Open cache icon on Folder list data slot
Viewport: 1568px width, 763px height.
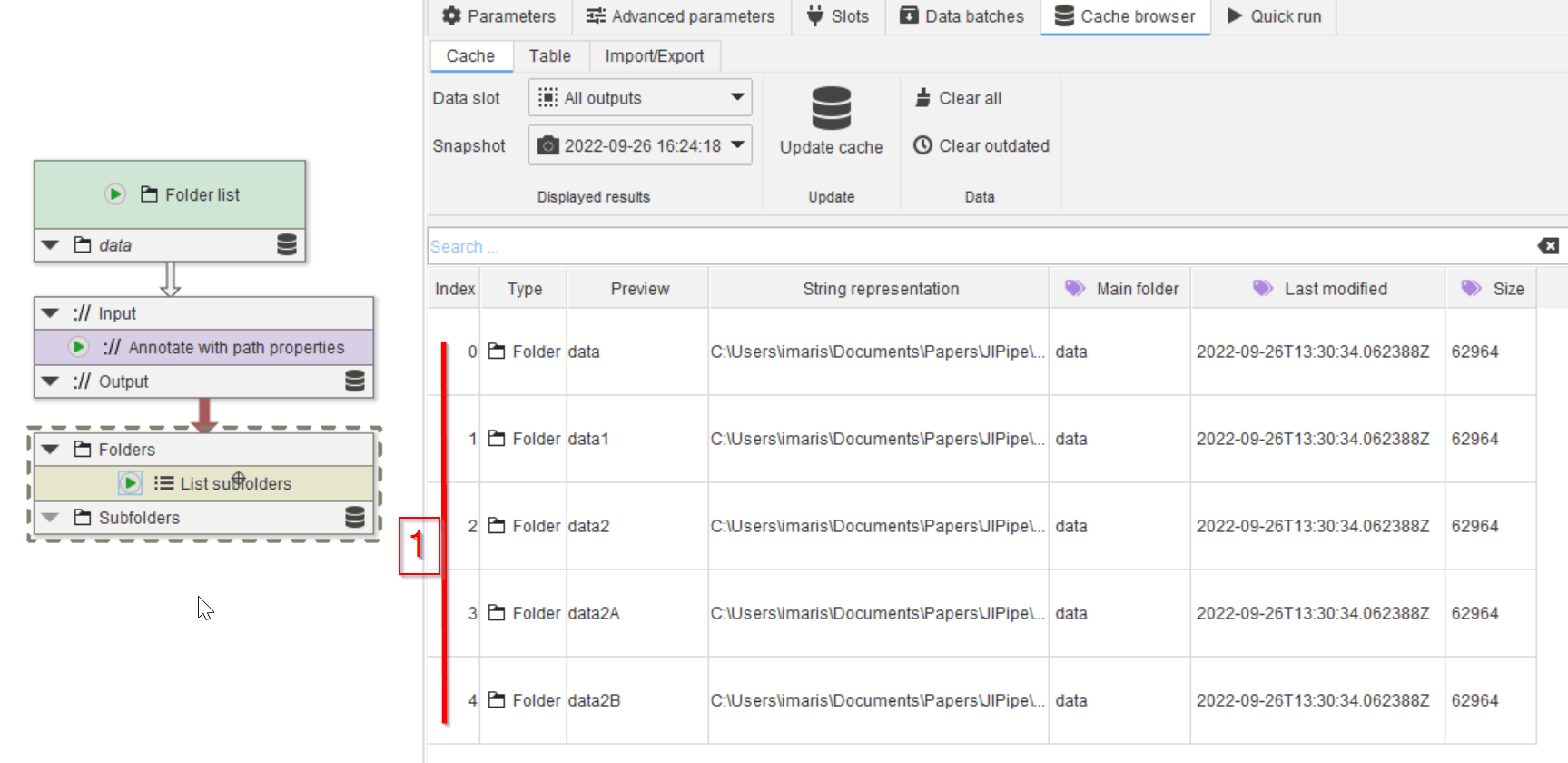click(x=287, y=245)
